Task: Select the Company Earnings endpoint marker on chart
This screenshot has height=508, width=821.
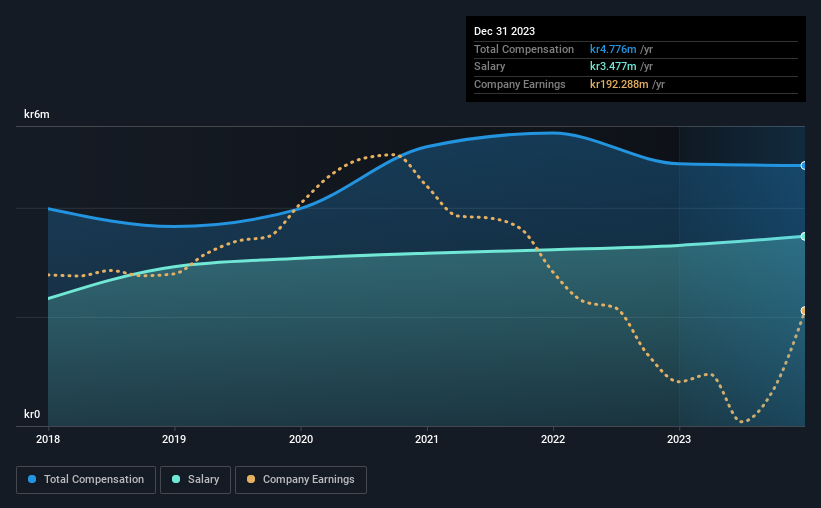Action: (x=804, y=311)
